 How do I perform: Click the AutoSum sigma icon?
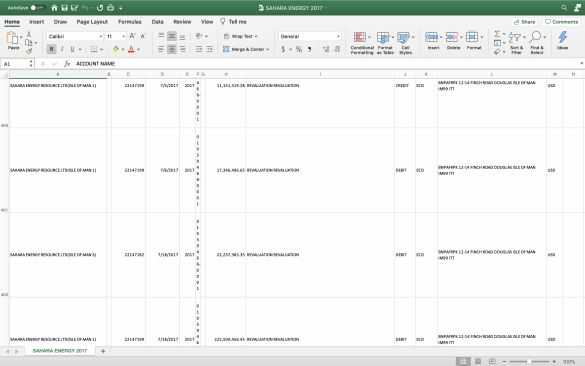pos(497,34)
